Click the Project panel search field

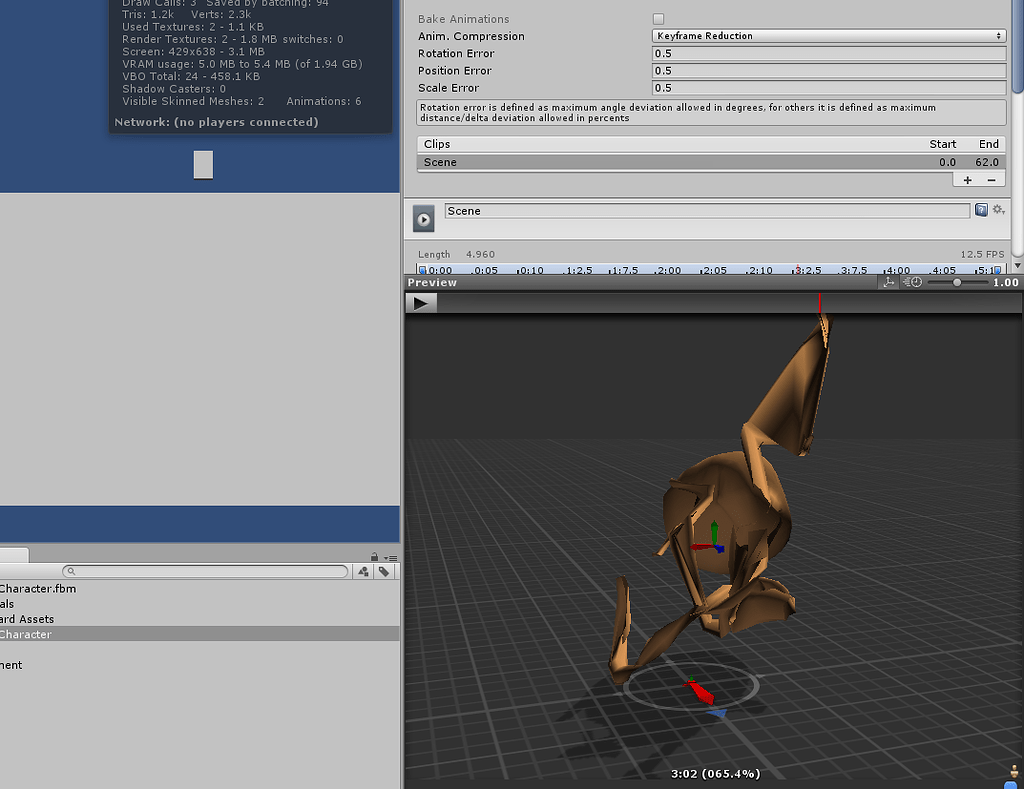pos(208,571)
